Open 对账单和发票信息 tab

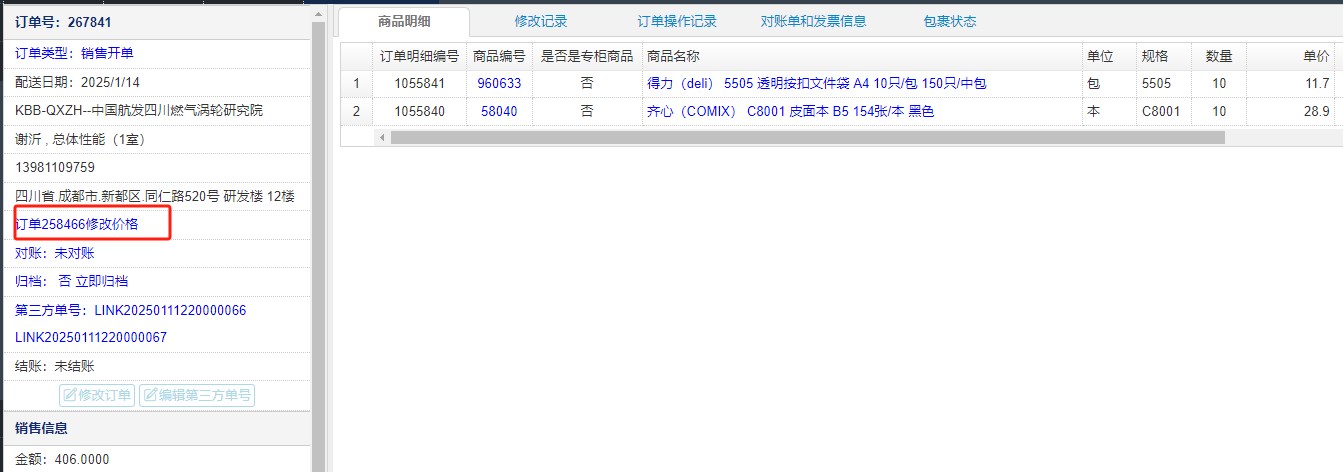click(813, 21)
